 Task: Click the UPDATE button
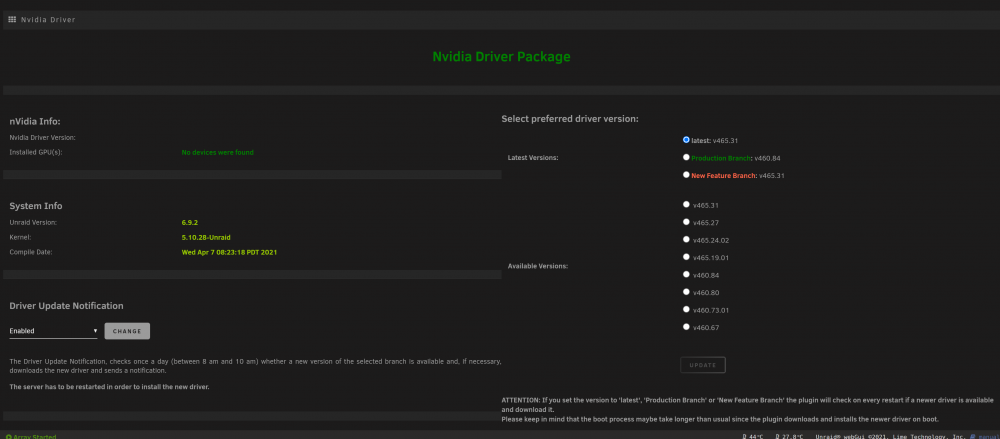click(703, 365)
